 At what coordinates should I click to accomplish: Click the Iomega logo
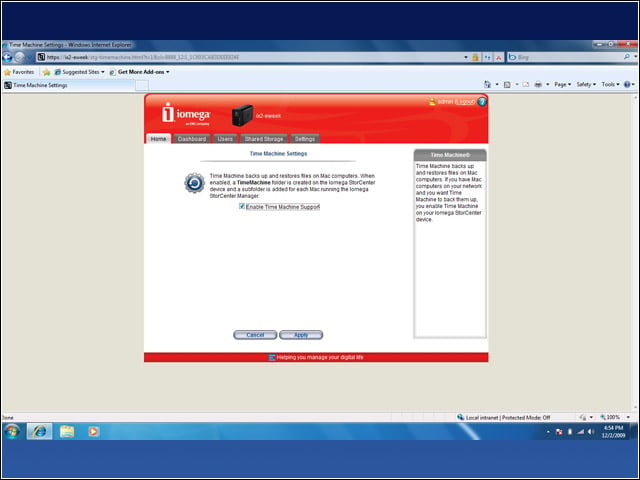point(186,113)
